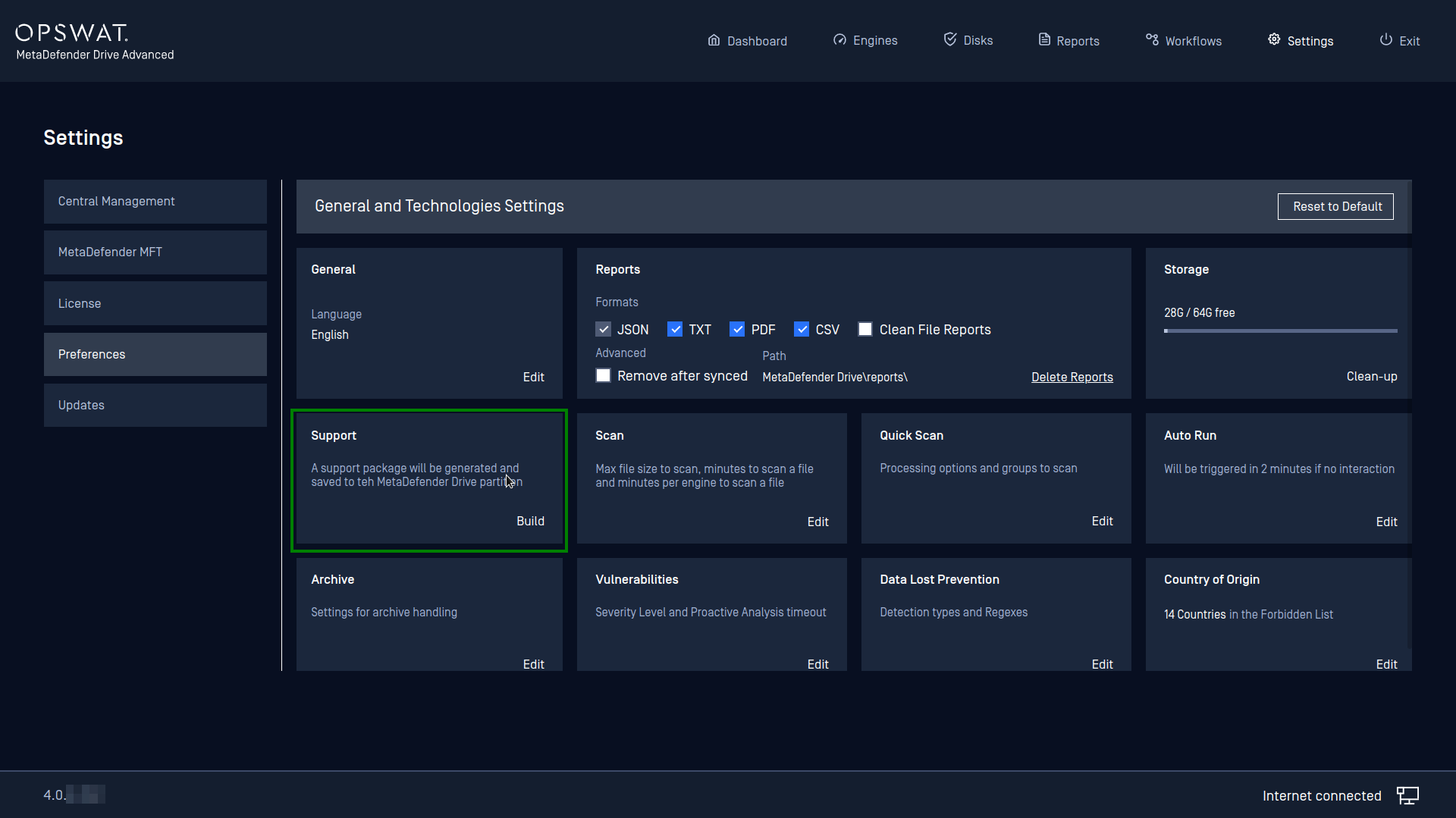This screenshot has height=818, width=1456.
Task: Click the MetaDefender Drive Advanced subtitle
Action: coord(95,55)
